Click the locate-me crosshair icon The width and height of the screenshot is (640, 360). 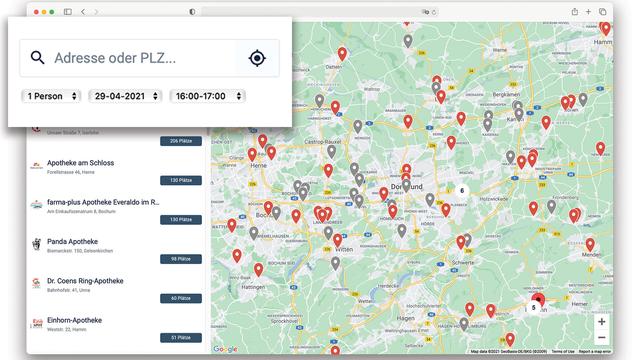(257, 58)
